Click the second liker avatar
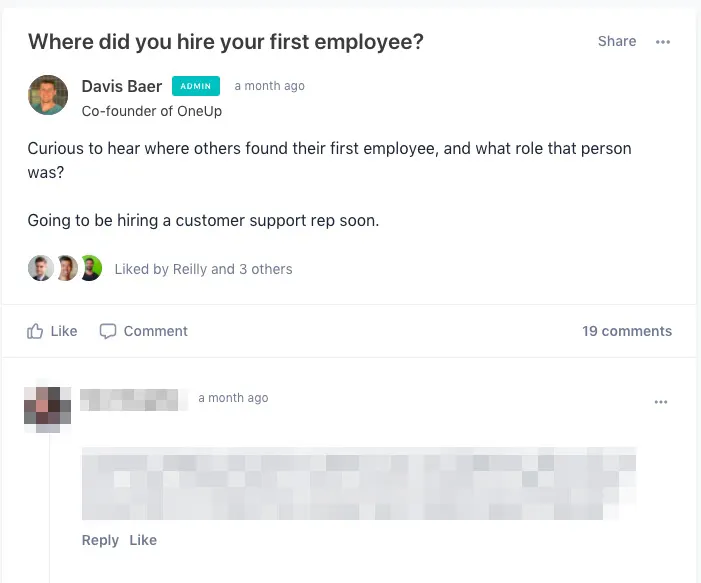Viewport: 701px width, 583px height. [x=67, y=268]
